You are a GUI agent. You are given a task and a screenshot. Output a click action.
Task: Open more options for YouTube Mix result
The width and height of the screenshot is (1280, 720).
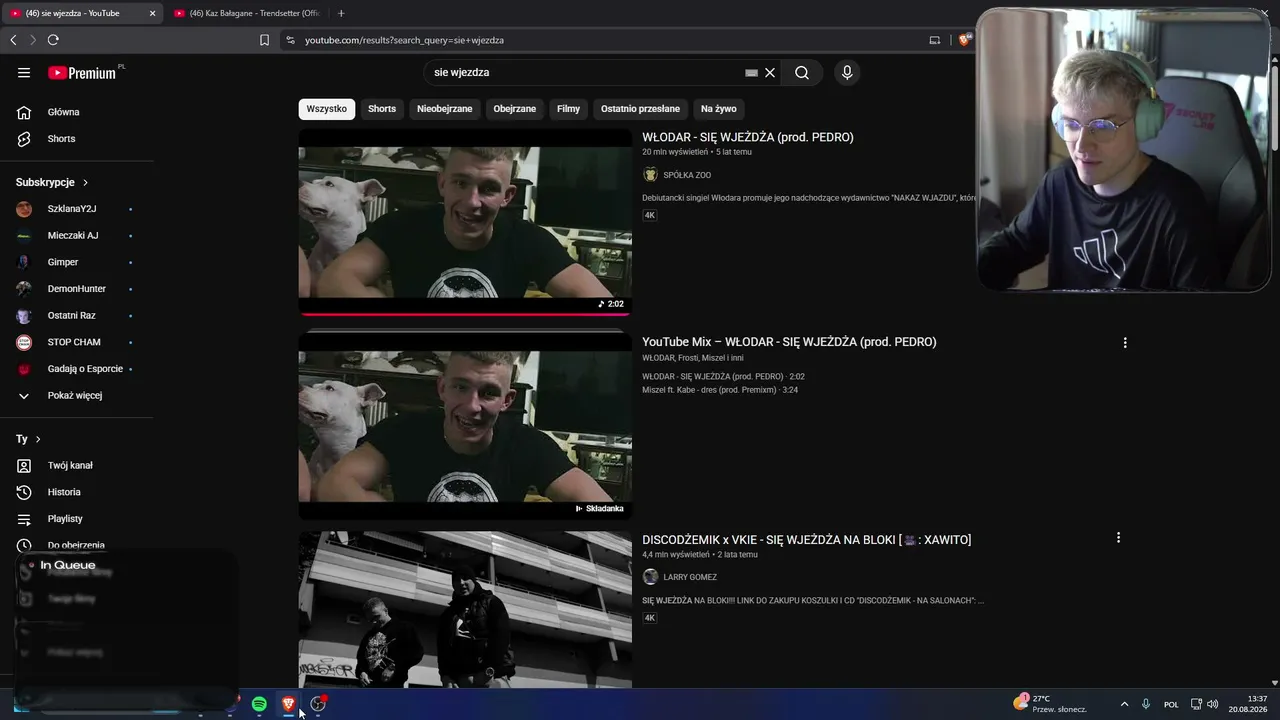[1125, 342]
